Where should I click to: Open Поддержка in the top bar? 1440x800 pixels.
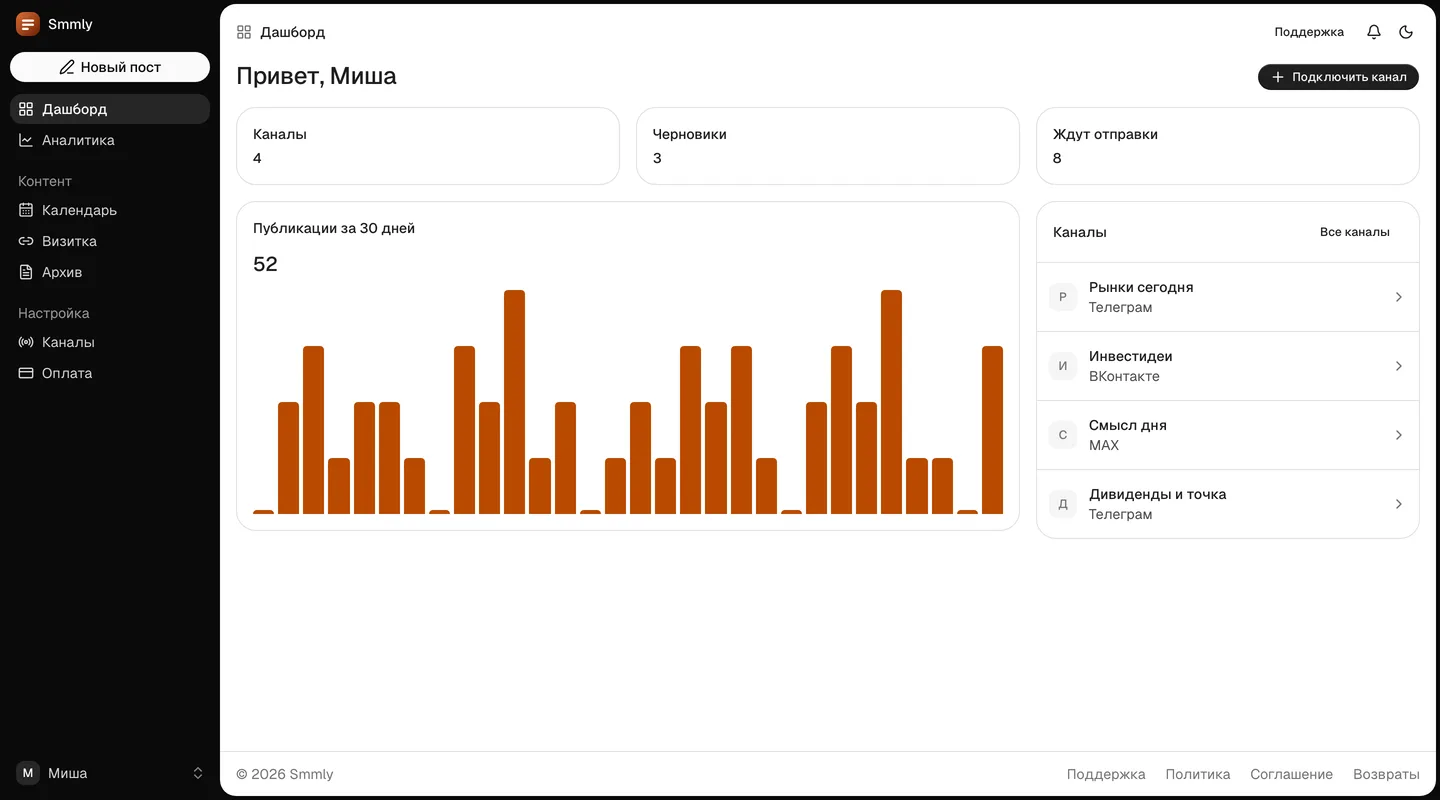pos(1309,32)
